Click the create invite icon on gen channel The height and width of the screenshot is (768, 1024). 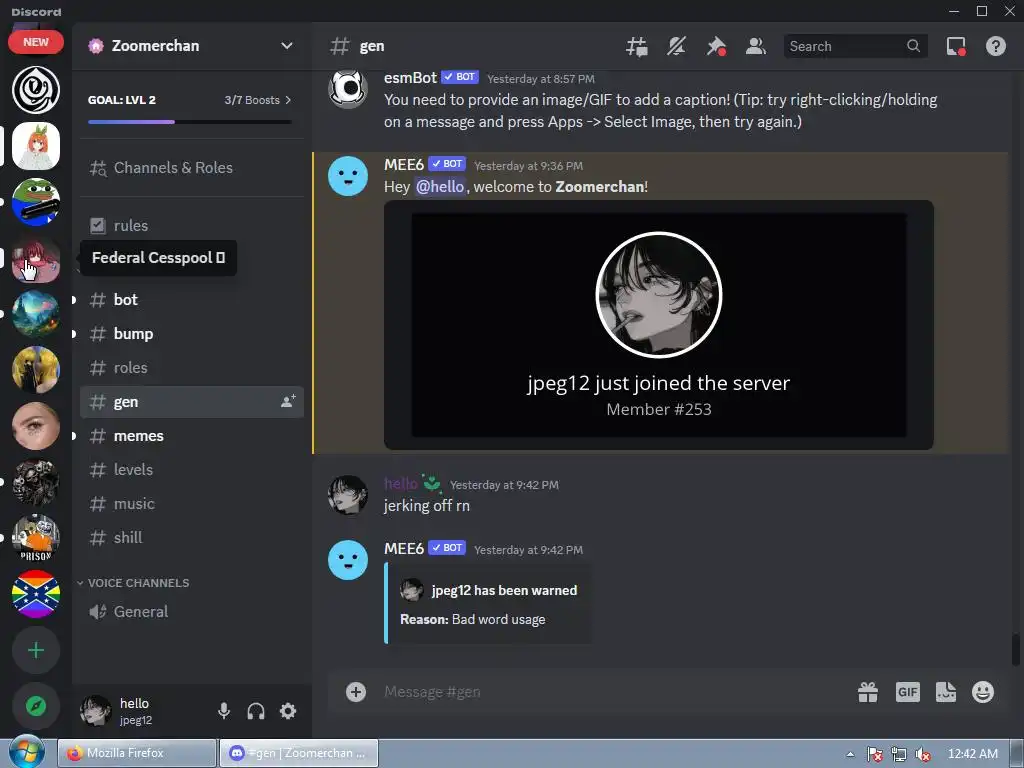pos(288,402)
